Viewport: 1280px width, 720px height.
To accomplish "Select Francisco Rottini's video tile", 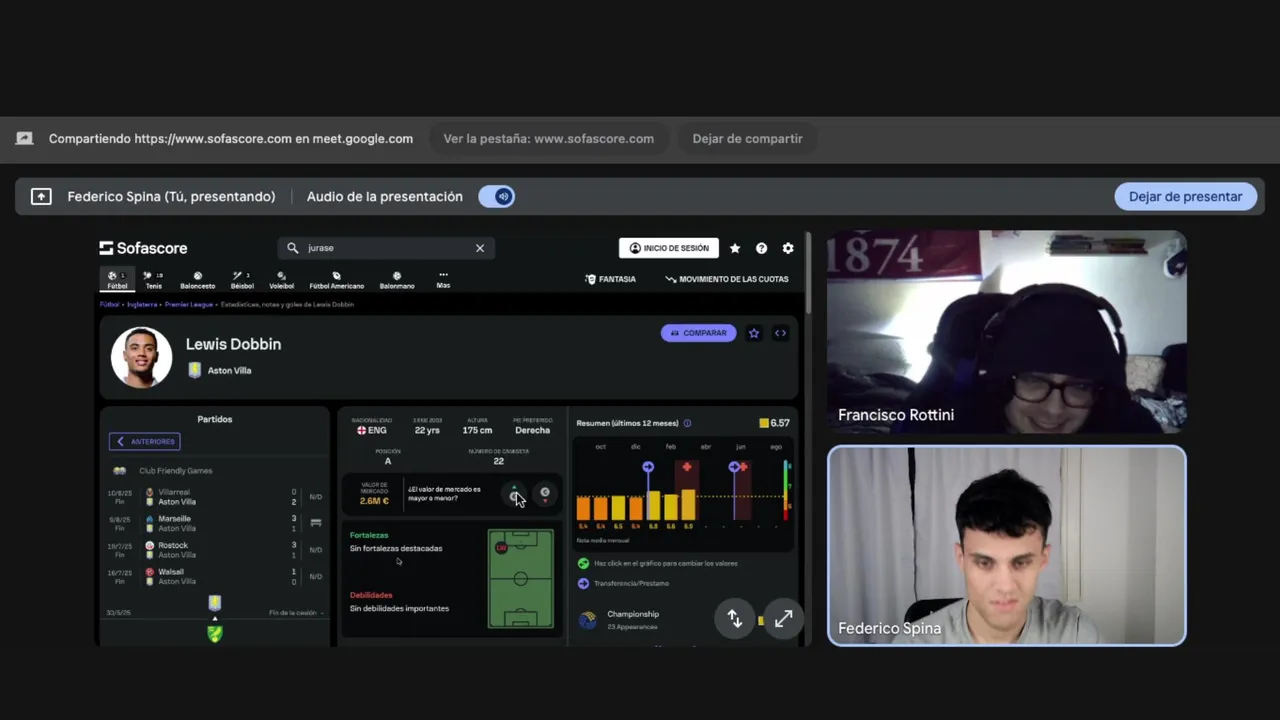I will 1006,332.
